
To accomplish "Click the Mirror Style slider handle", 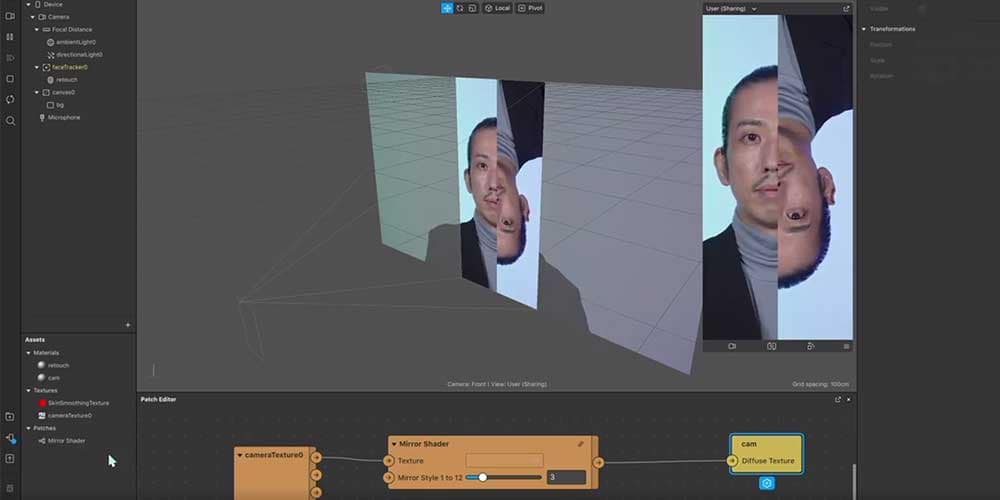I will click(x=483, y=478).
